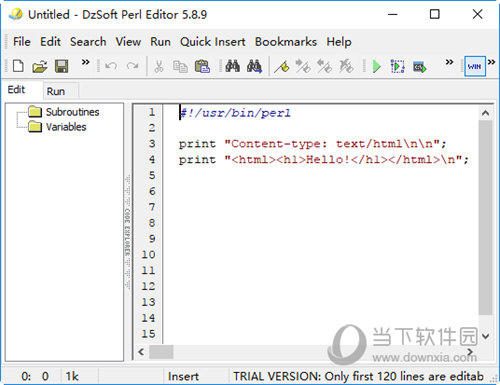
Task: Click the horizontal scrollbar left arrow
Action: click(141, 352)
